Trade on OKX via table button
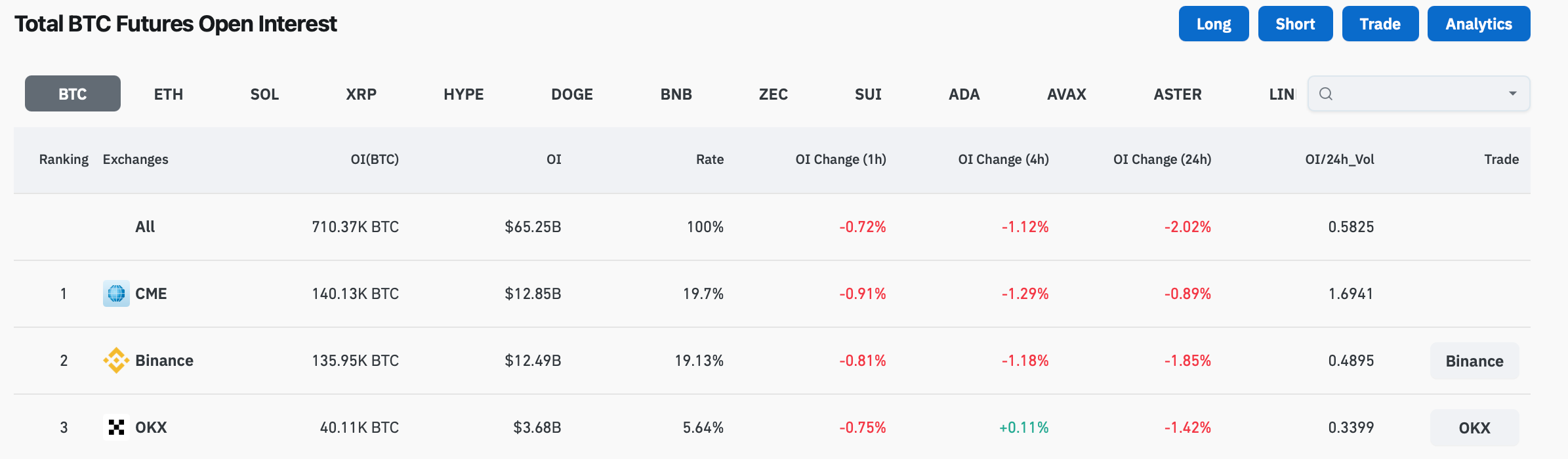1568x459 pixels. pos(1474,427)
